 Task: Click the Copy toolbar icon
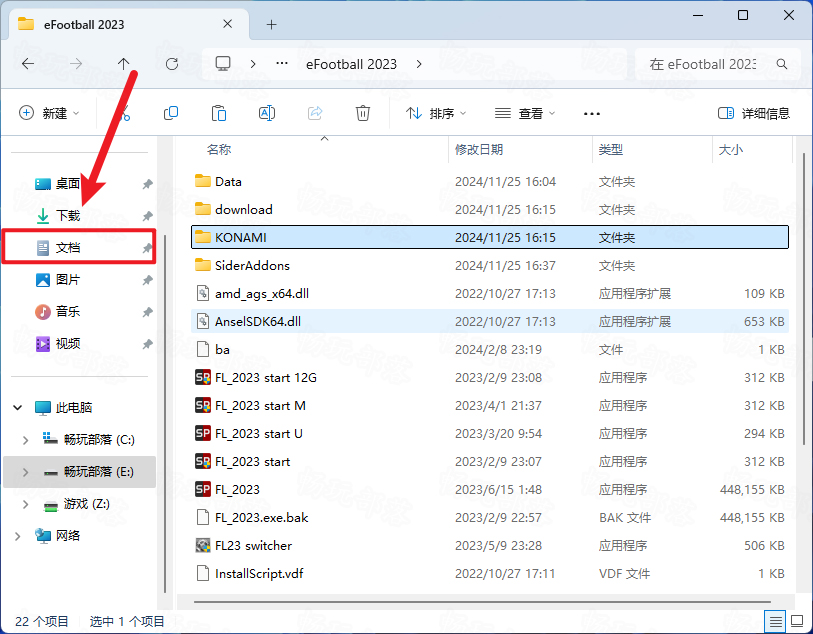[x=171, y=113]
